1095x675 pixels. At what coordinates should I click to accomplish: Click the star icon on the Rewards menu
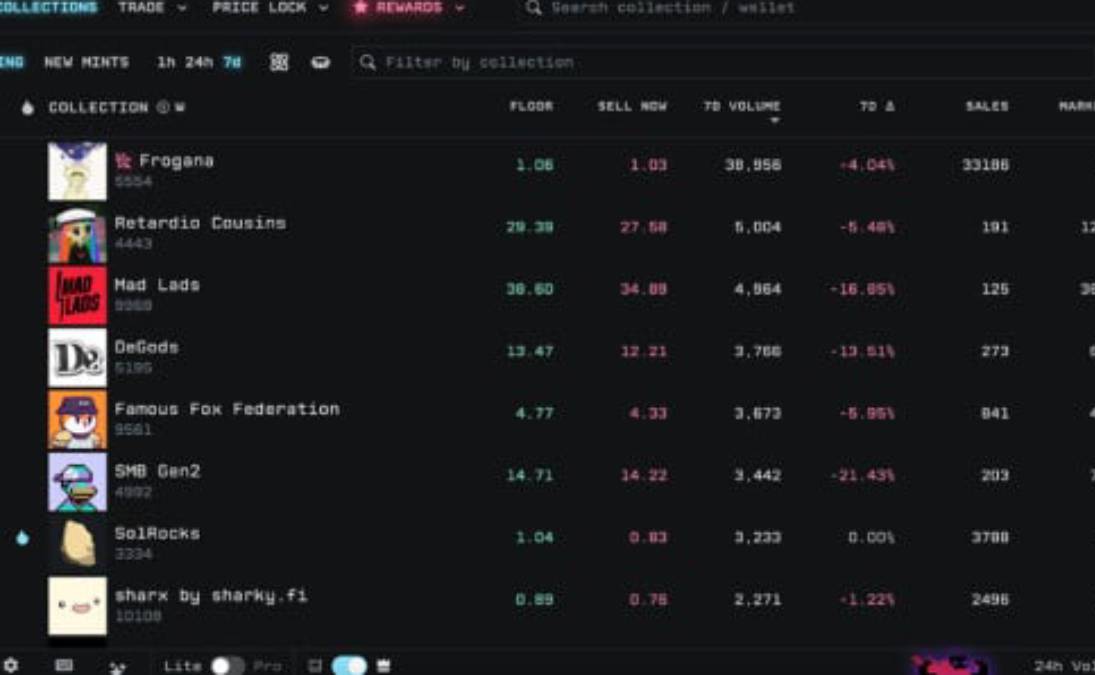coord(360,8)
